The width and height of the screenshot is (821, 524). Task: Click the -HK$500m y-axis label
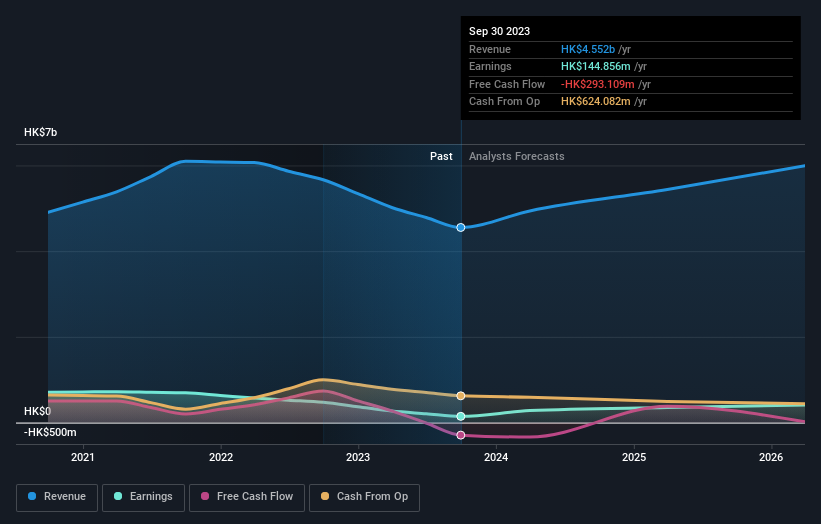(50, 432)
